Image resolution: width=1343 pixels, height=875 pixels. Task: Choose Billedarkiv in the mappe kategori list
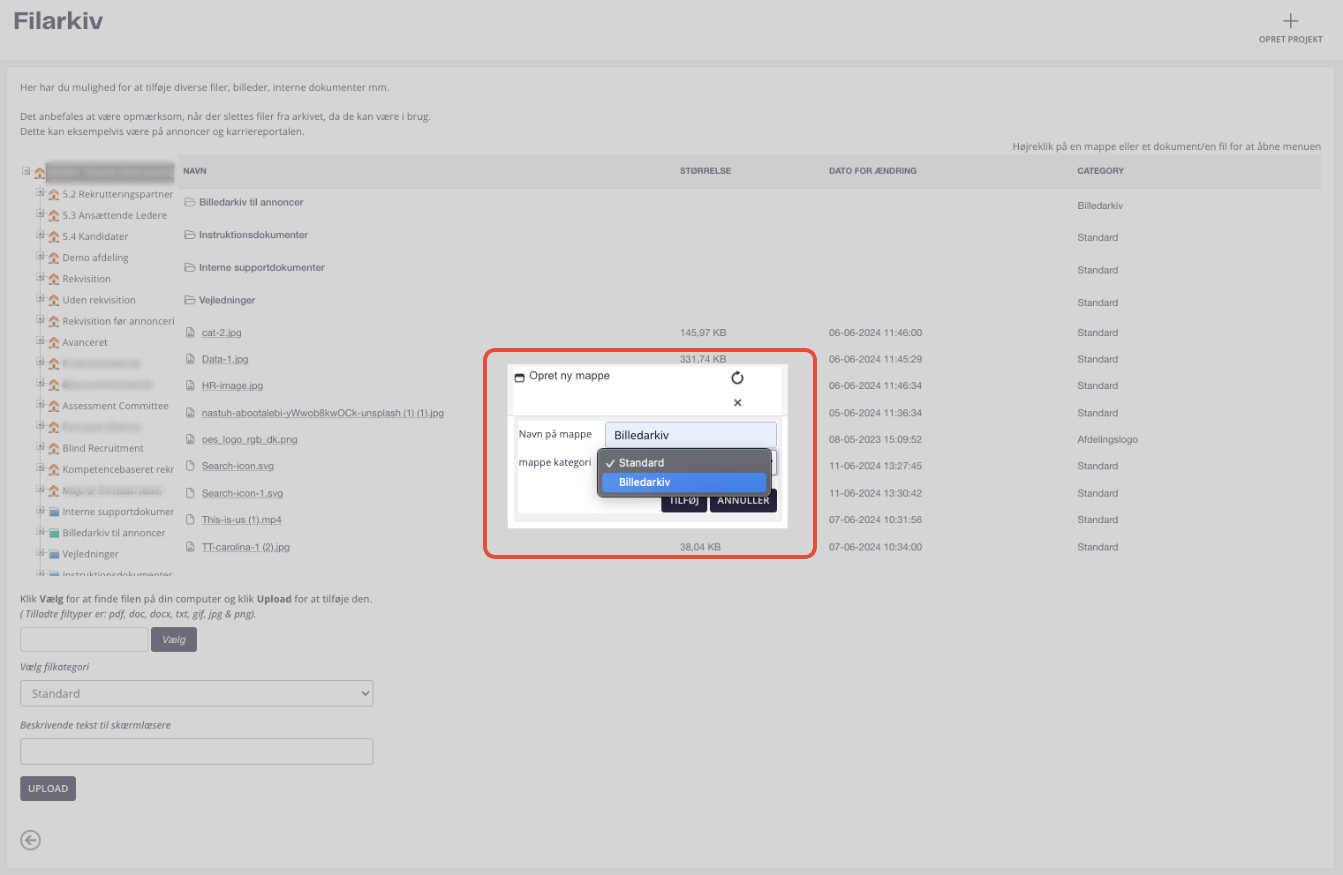[x=684, y=482]
